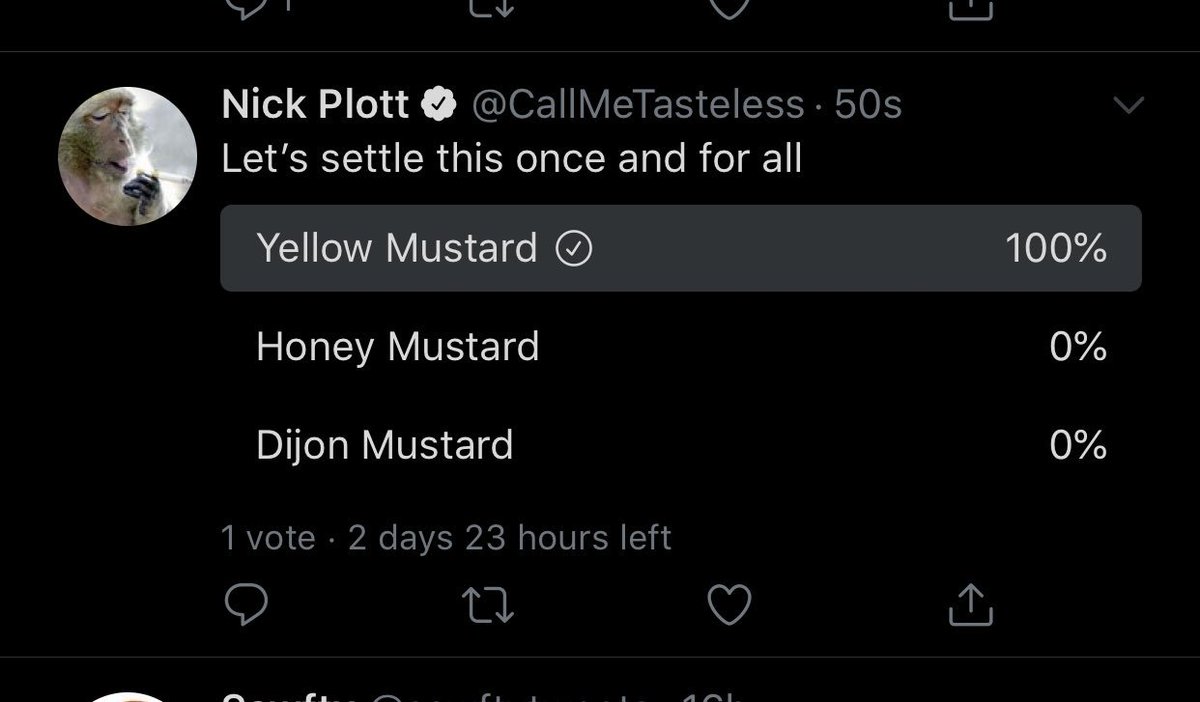Screen dimensions: 1200x702
Task: Open Nick Plott's monkey profile picture
Action: [128, 156]
